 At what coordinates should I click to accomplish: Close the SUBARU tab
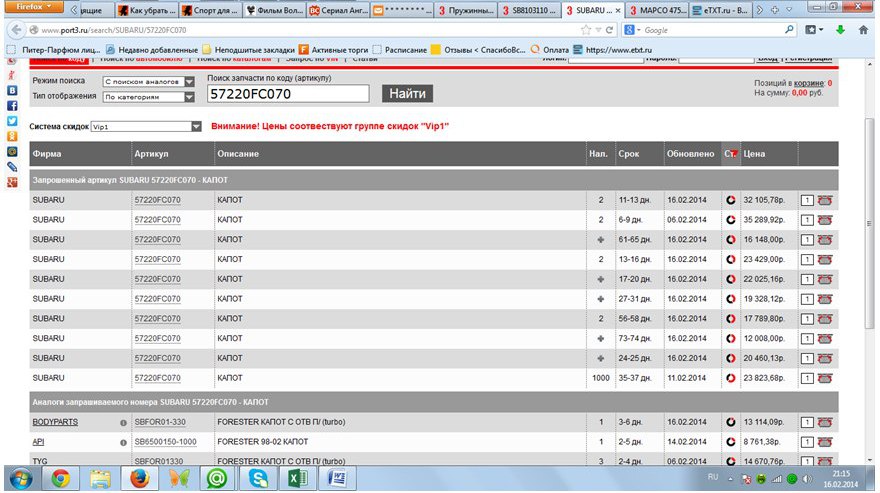pyautogui.click(x=618, y=11)
